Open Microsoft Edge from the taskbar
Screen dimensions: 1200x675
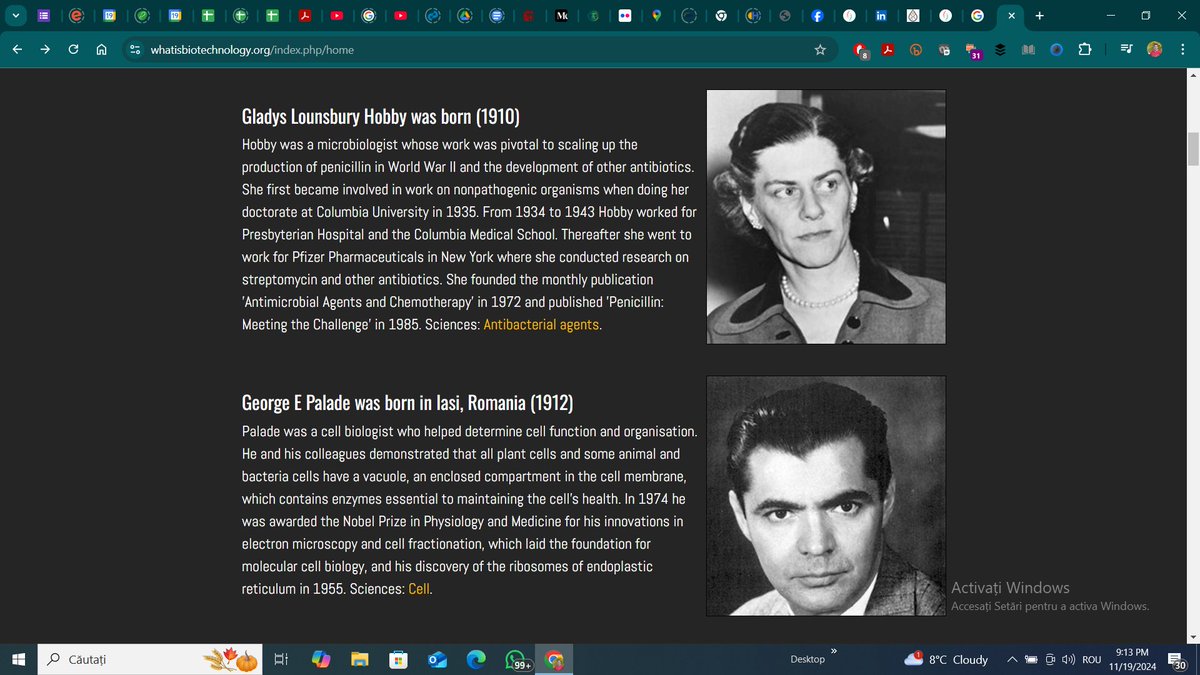[x=476, y=659]
